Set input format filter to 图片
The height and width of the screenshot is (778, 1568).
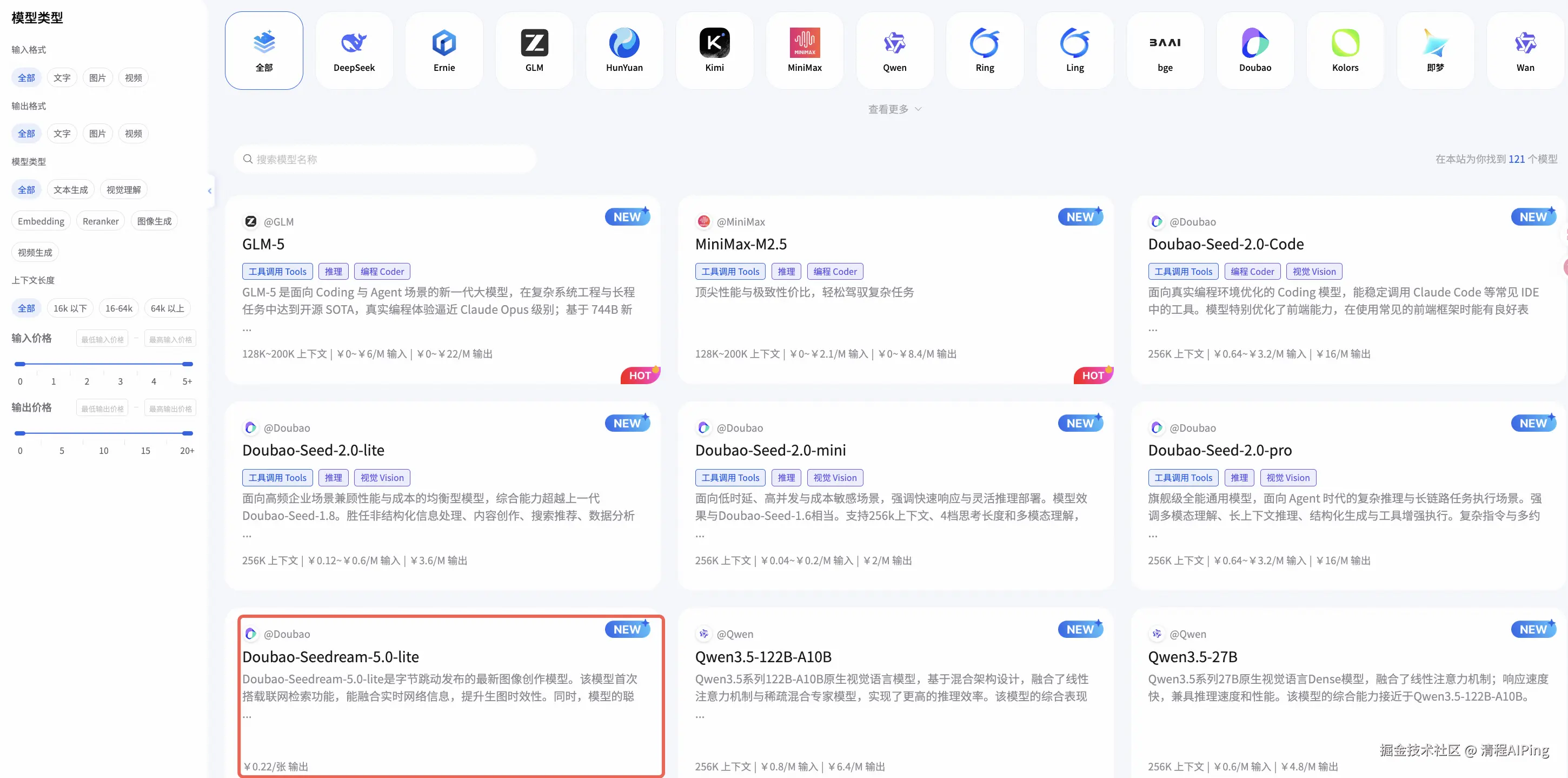[x=97, y=77]
